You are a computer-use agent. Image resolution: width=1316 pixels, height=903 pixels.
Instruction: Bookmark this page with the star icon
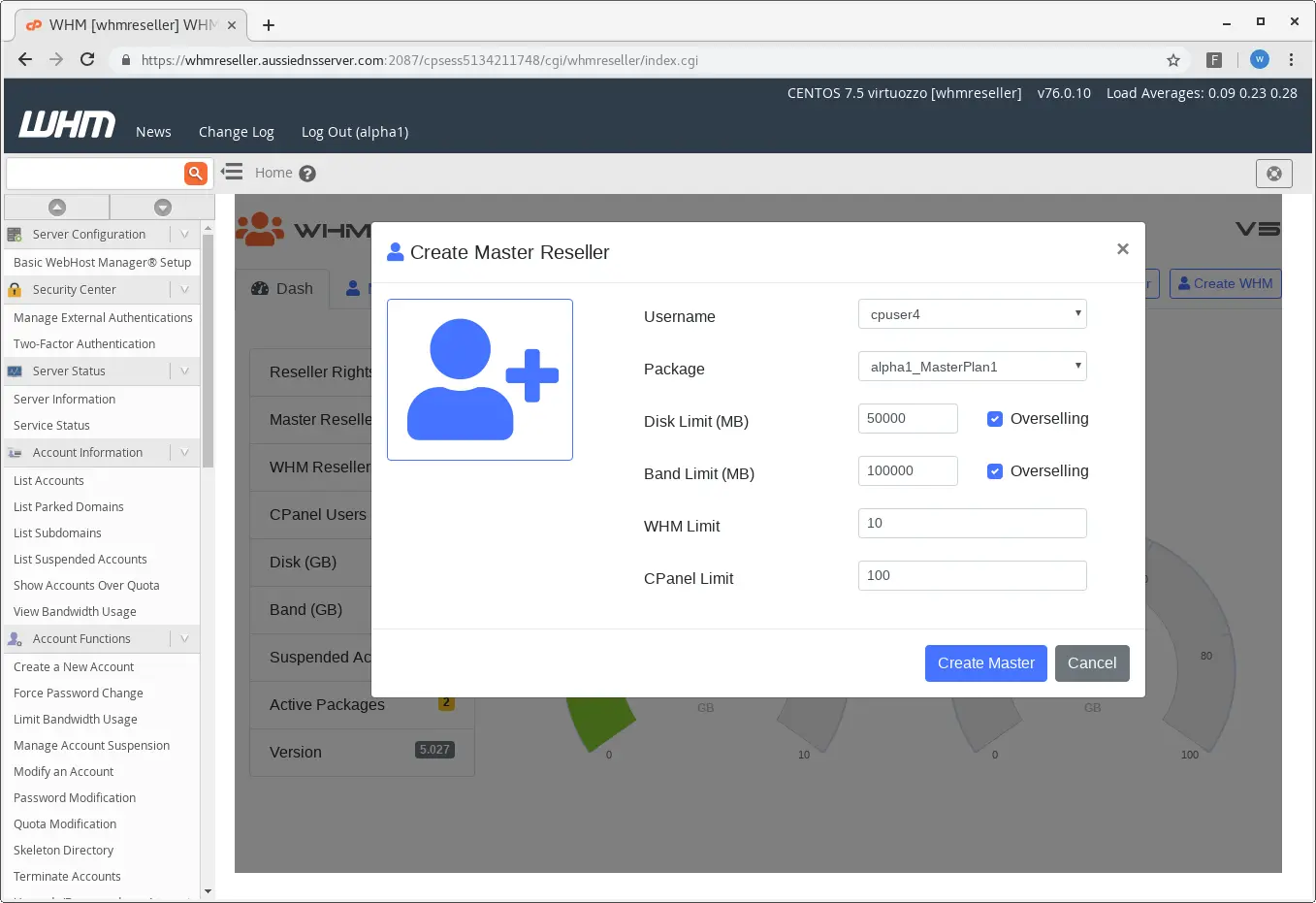pos(1173,60)
